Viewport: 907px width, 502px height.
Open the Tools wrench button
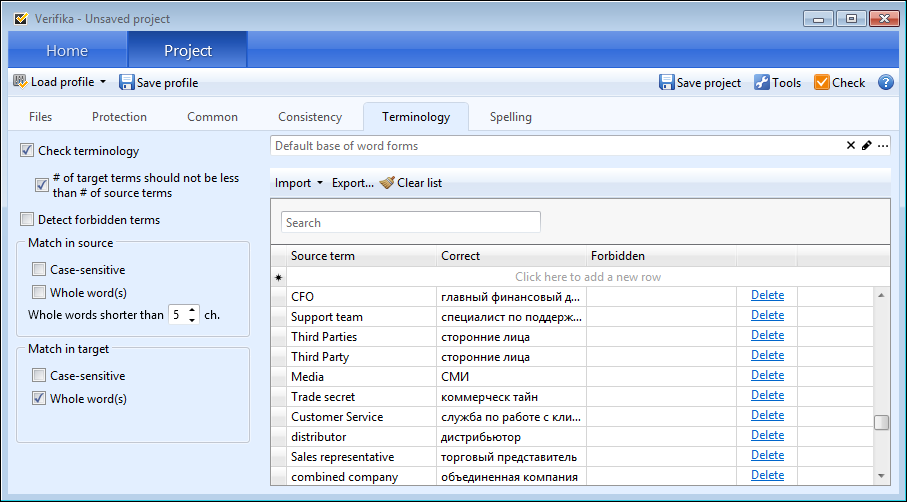tap(777, 83)
